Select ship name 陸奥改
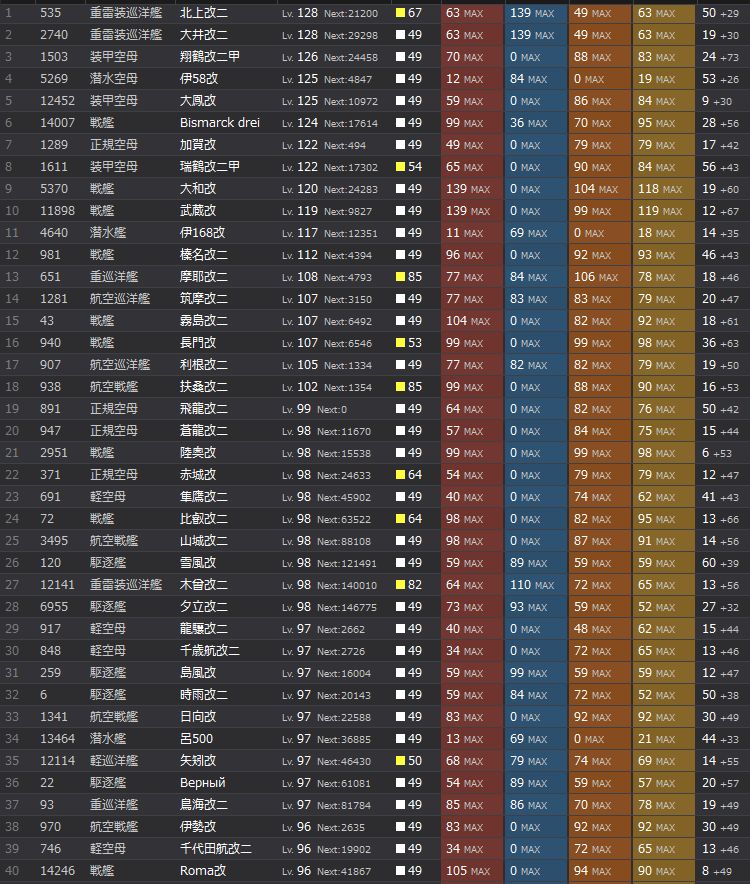Viewport: 750px width, 884px height. (x=198, y=453)
